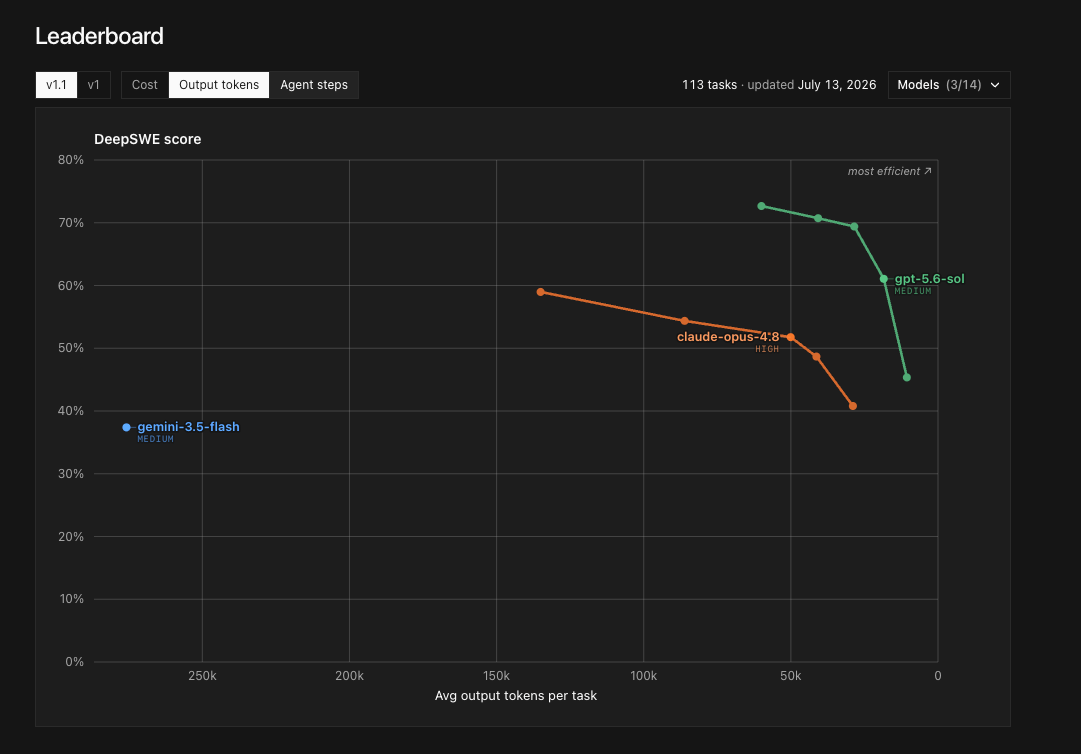Click the '113 tasks' text
This screenshot has width=1081, height=754.
tap(709, 85)
